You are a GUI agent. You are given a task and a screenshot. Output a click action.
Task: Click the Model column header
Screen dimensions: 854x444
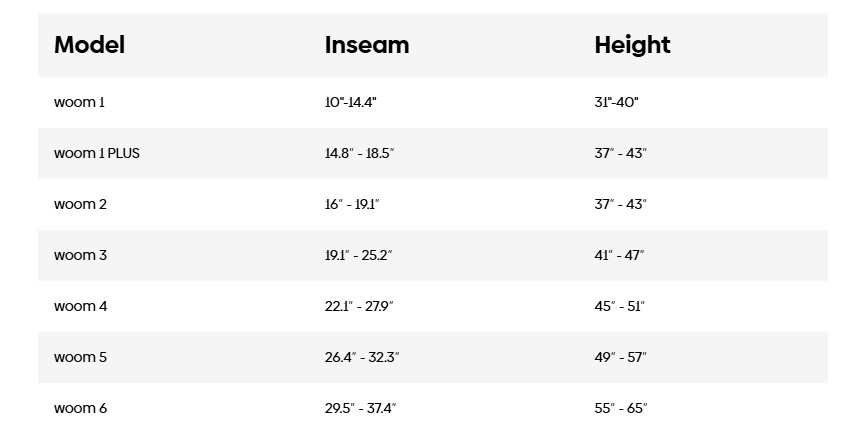pyautogui.click(x=89, y=45)
